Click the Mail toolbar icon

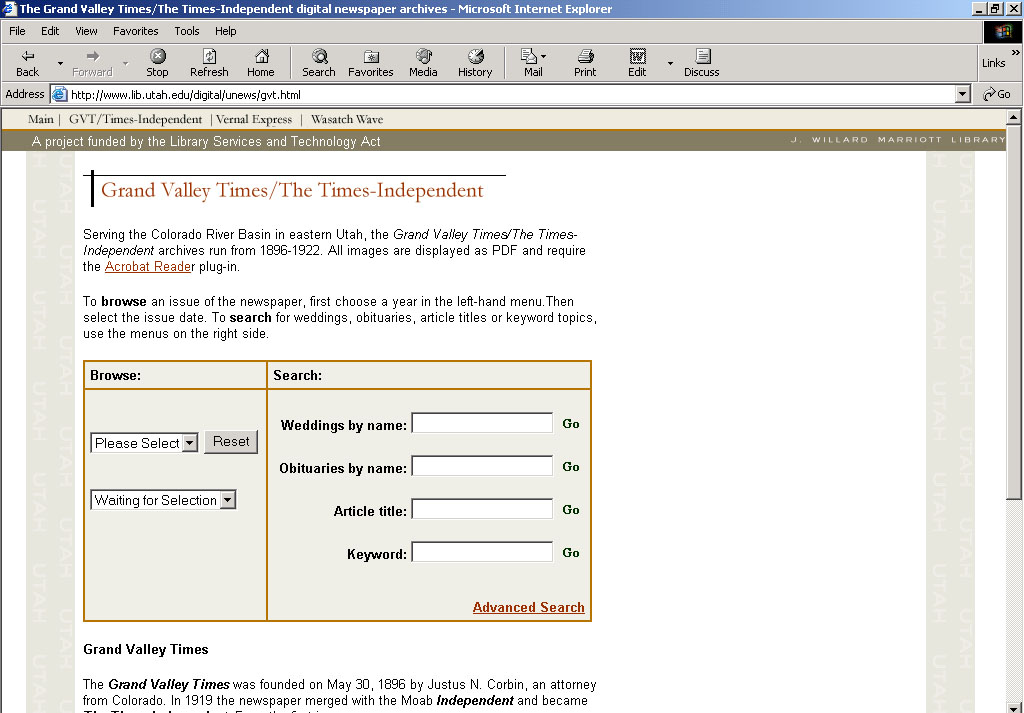tap(533, 63)
